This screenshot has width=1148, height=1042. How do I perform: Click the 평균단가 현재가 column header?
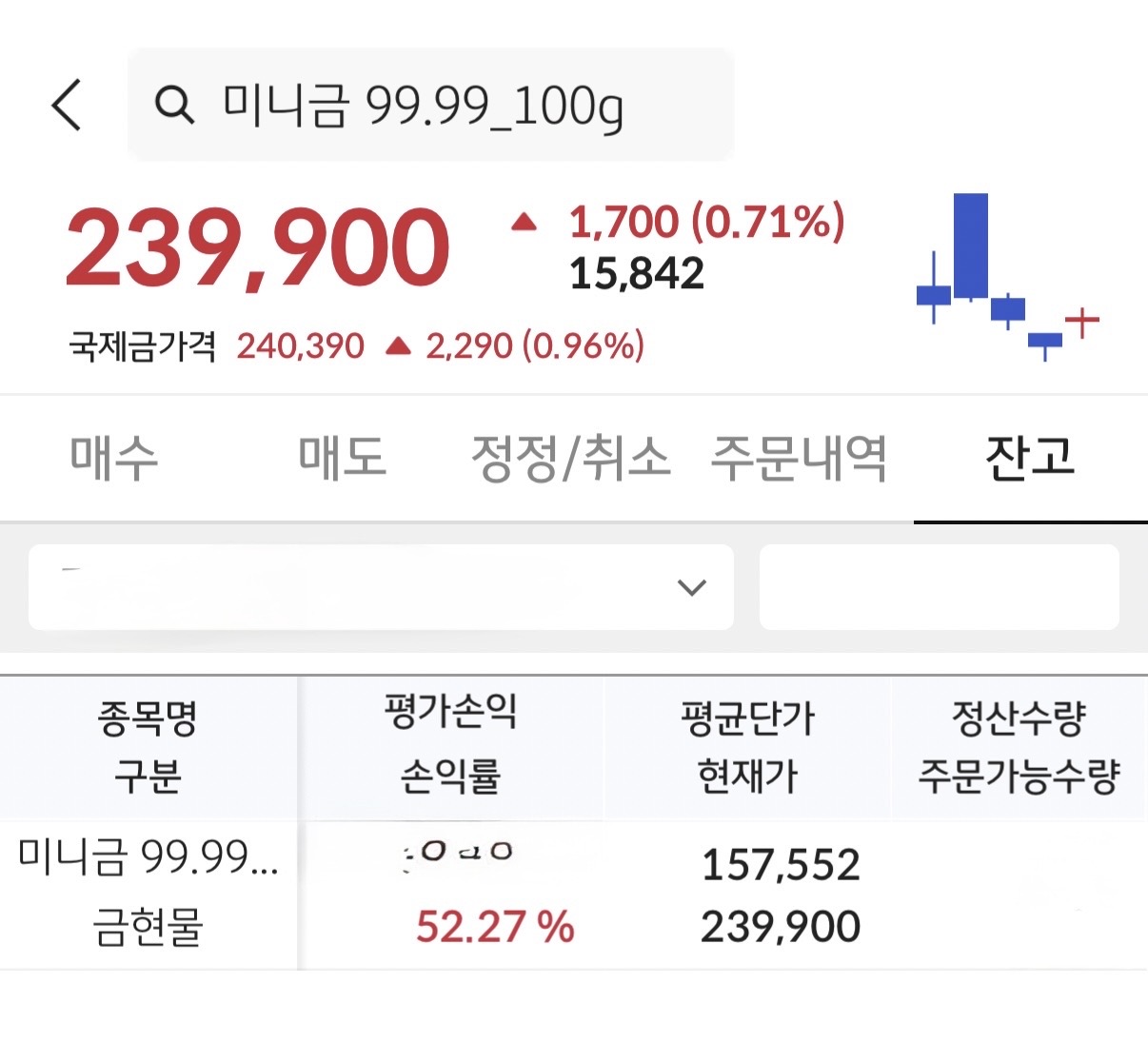tap(747, 747)
